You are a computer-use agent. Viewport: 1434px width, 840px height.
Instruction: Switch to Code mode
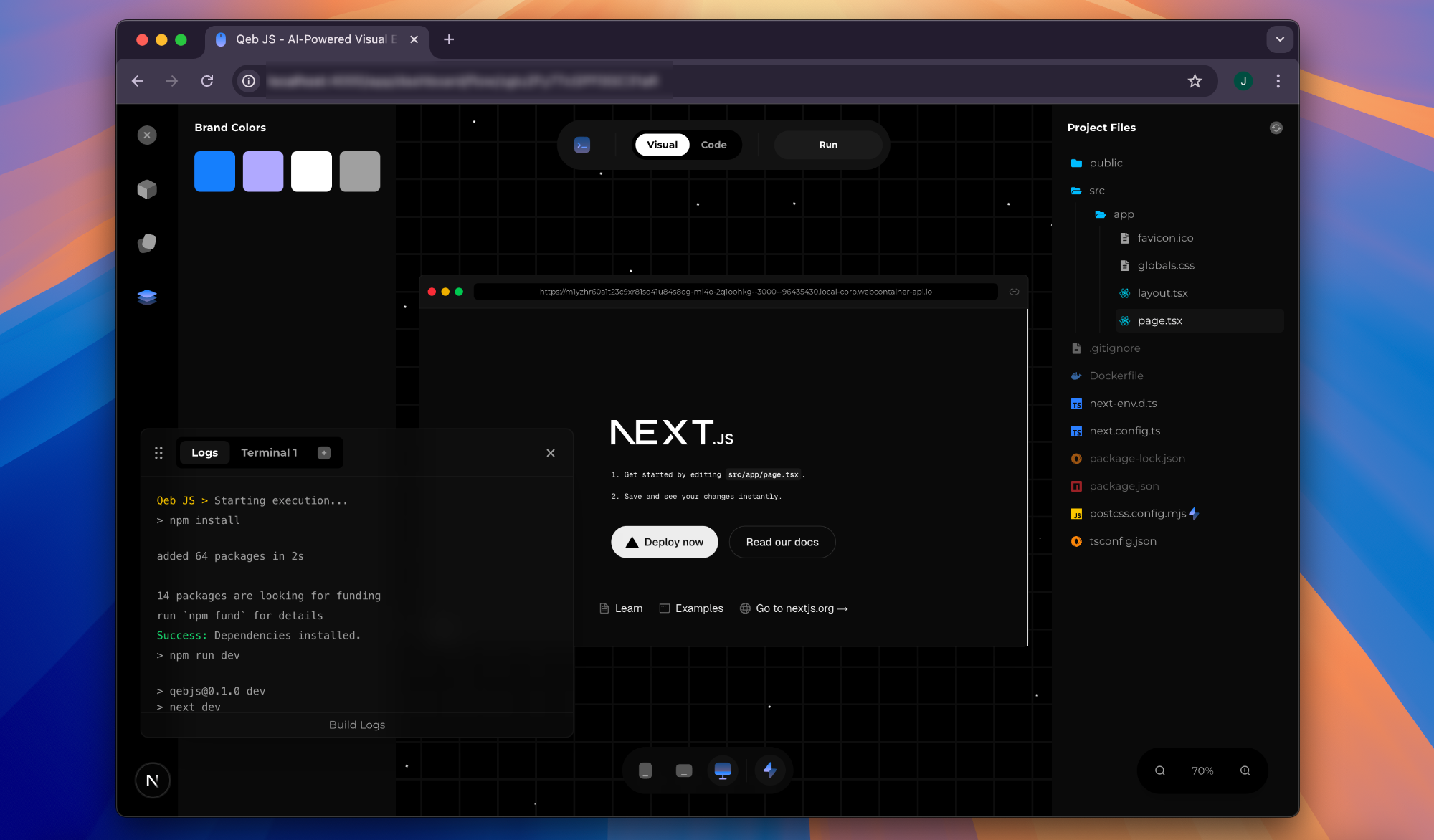(x=713, y=145)
